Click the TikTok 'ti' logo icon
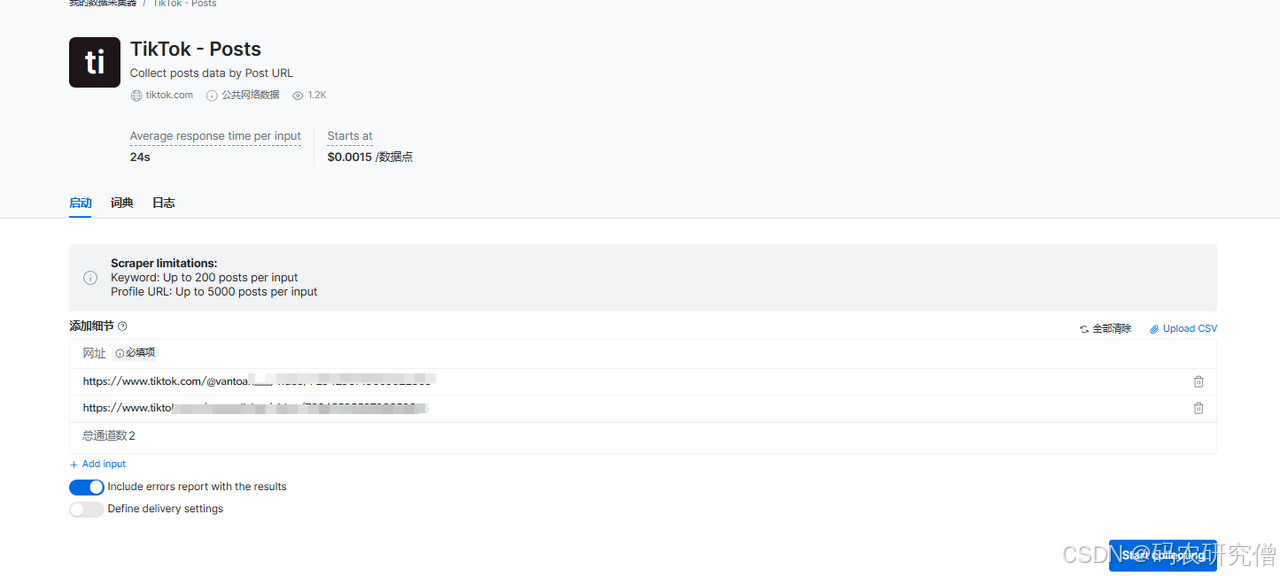 [x=94, y=62]
